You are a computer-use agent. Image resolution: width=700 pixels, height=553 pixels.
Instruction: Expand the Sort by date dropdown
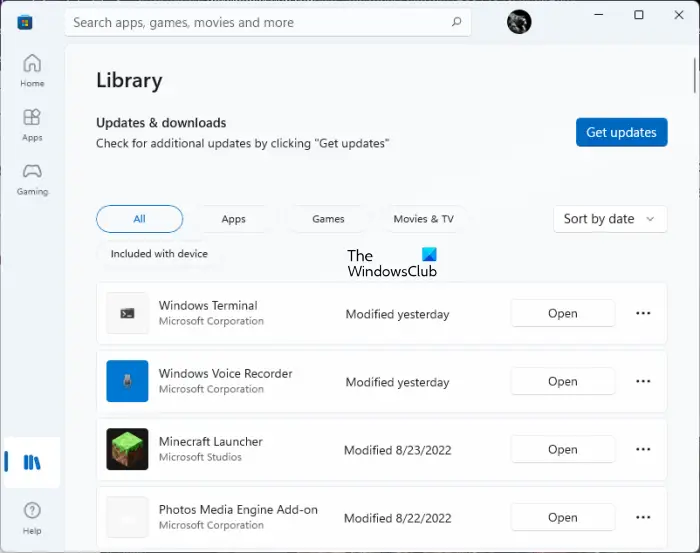(610, 219)
